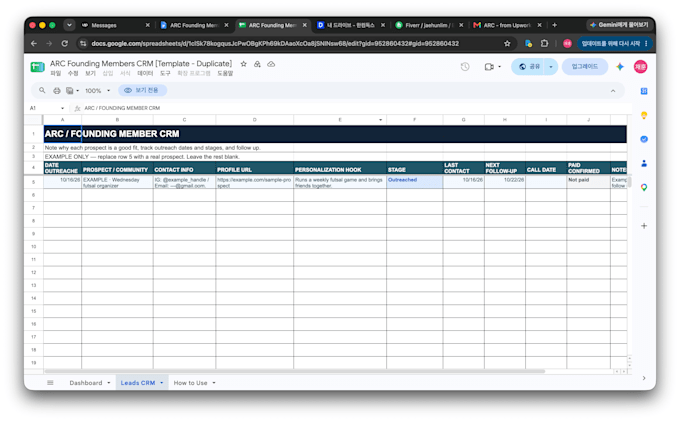Select the 'Not paid' cell in row 5
This screenshot has width=680, height=422.
(588, 182)
